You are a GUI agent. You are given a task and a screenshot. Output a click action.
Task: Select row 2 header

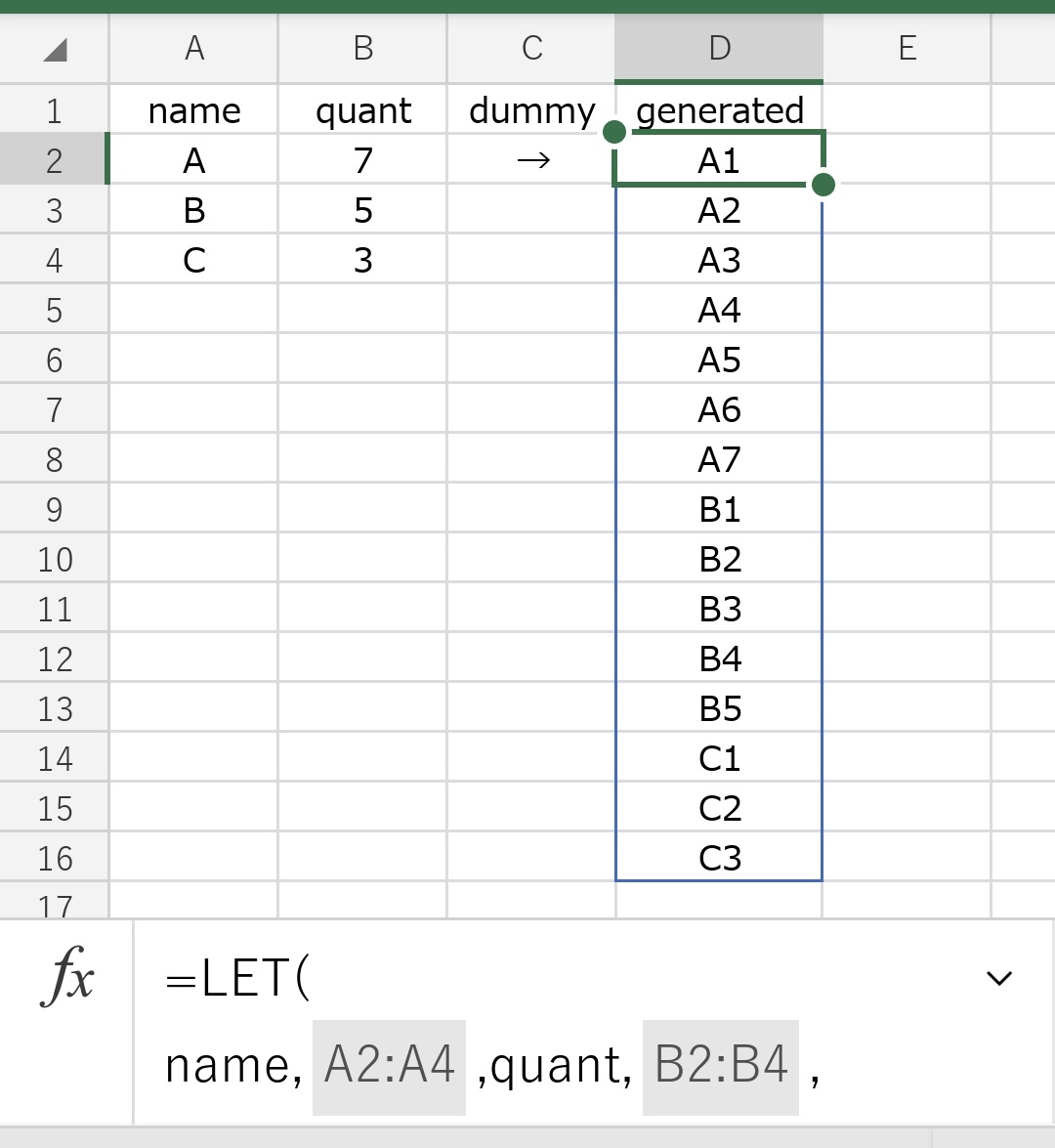(x=54, y=159)
